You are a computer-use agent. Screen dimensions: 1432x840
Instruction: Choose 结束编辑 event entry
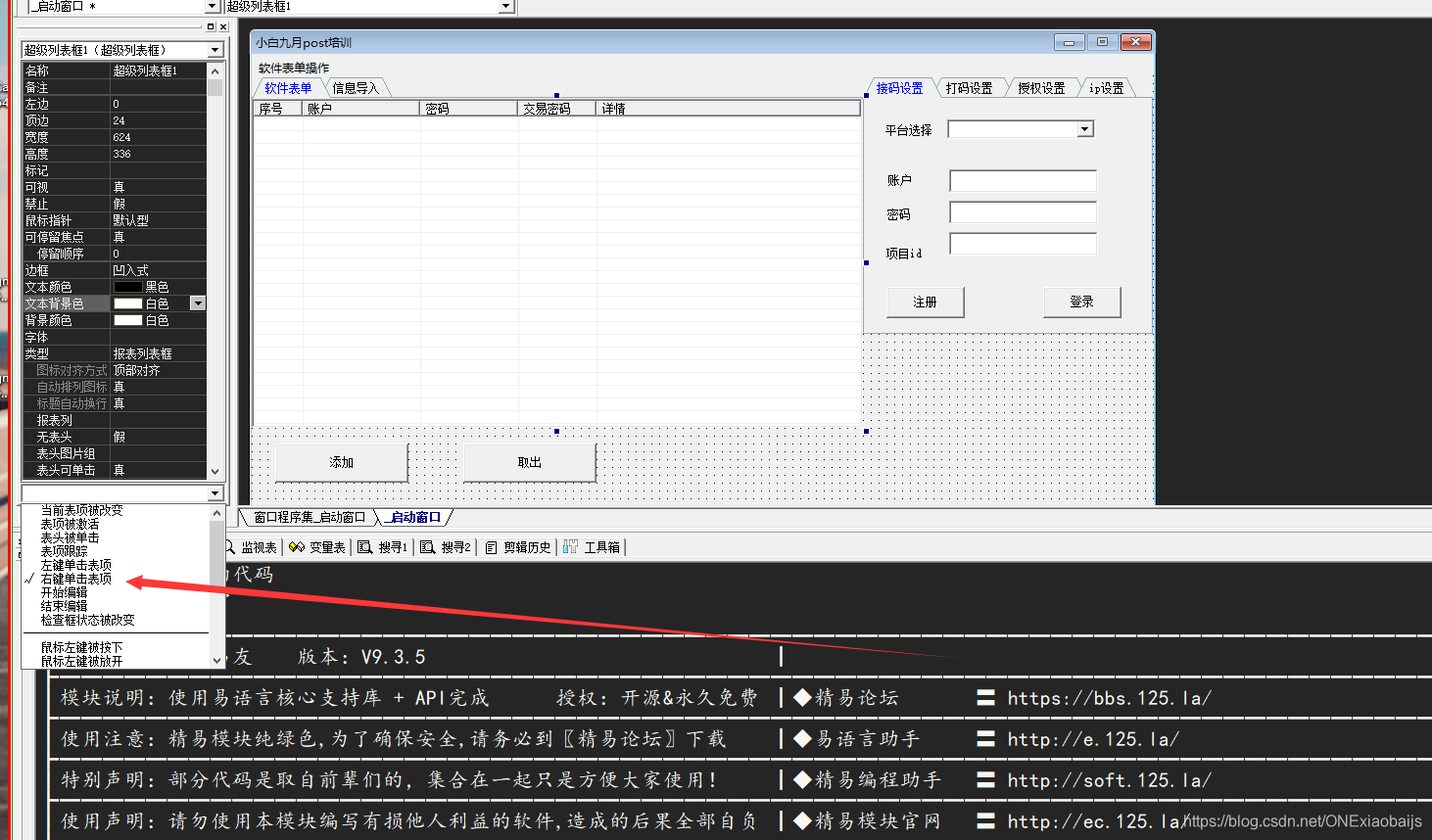pyautogui.click(x=64, y=606)
